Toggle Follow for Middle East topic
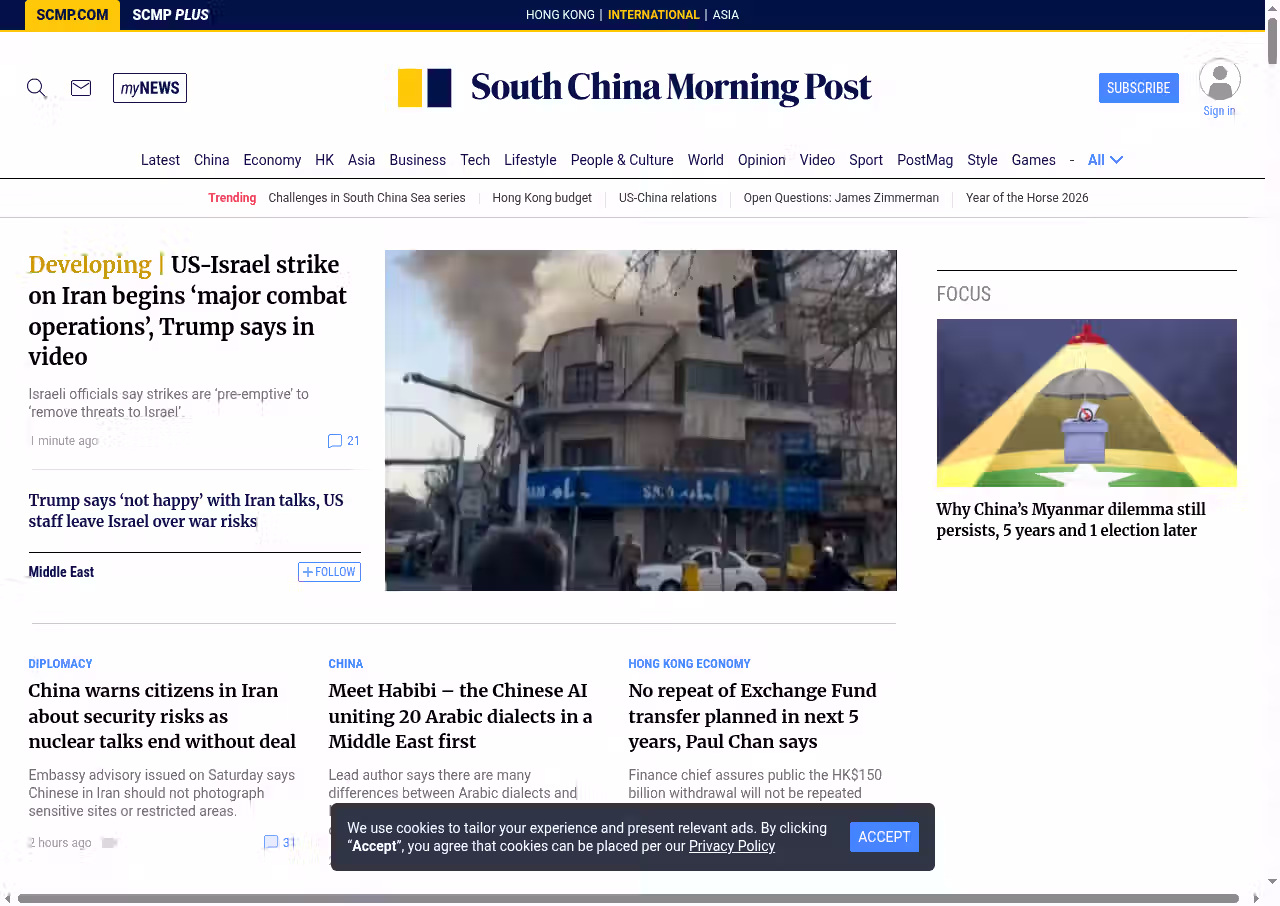 click(x=329, y=572)
